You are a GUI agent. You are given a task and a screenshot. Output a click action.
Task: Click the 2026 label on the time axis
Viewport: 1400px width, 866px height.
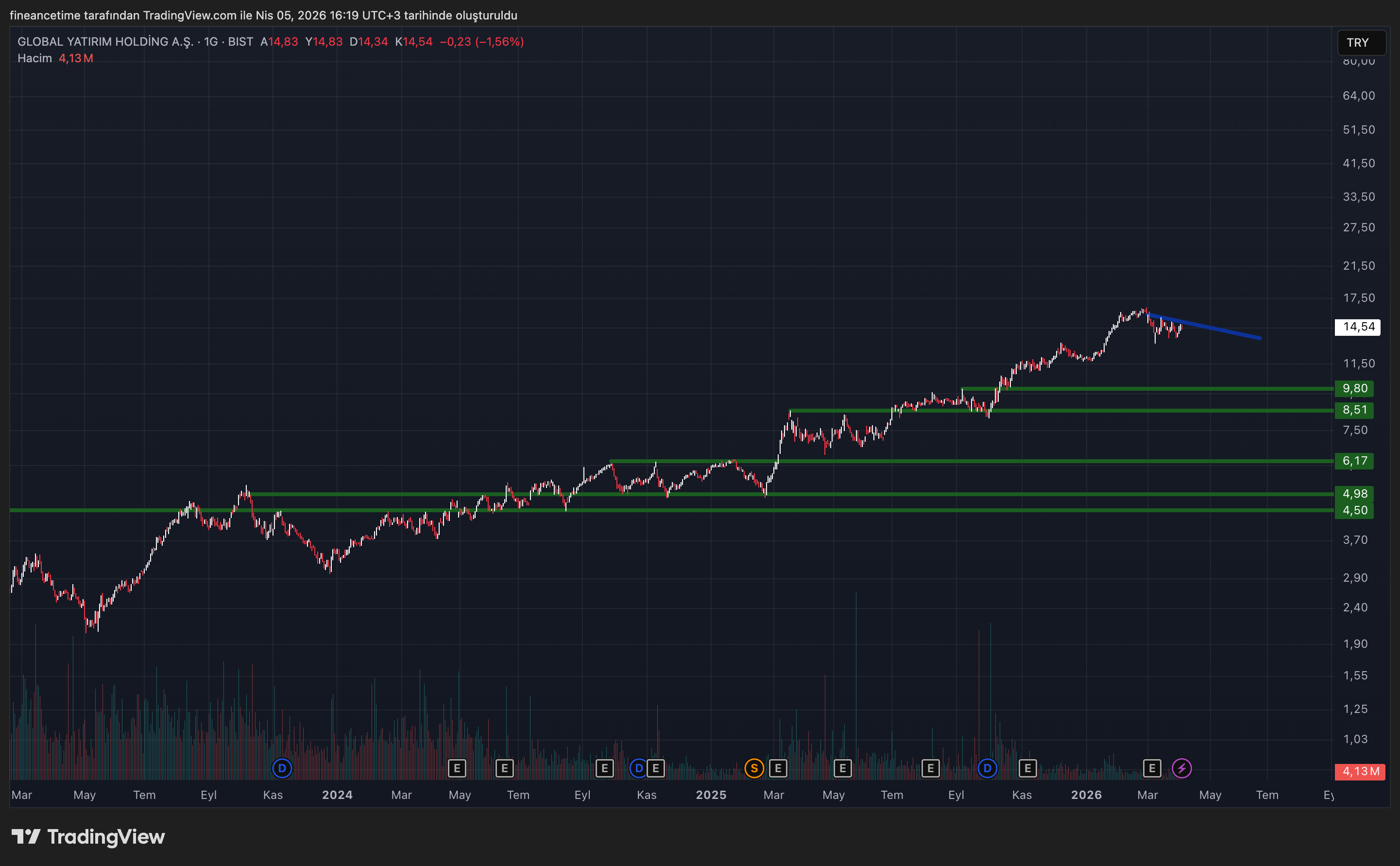point(1086,795)
